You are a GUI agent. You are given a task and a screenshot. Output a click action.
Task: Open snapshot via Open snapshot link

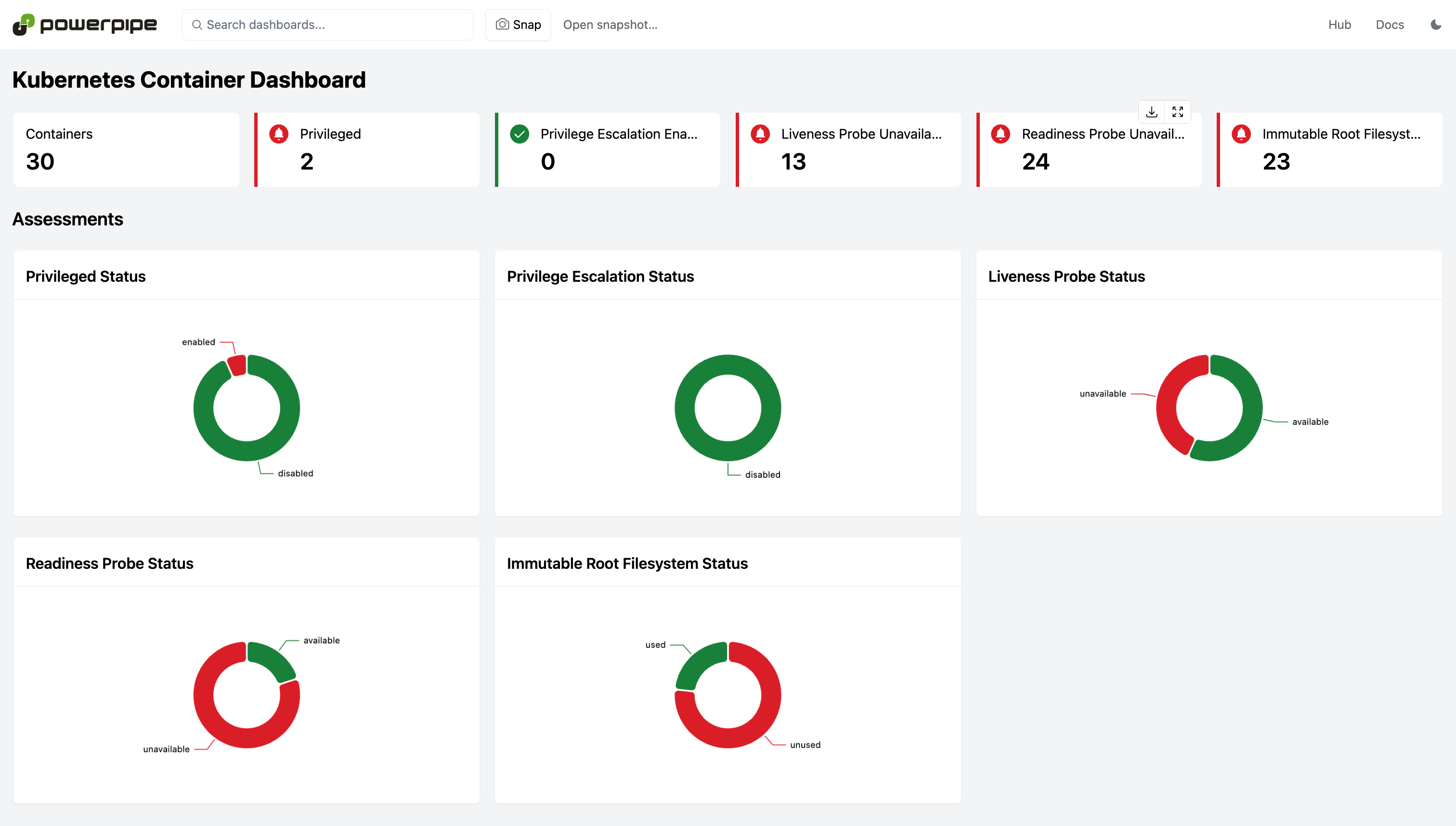pos(610,25)
